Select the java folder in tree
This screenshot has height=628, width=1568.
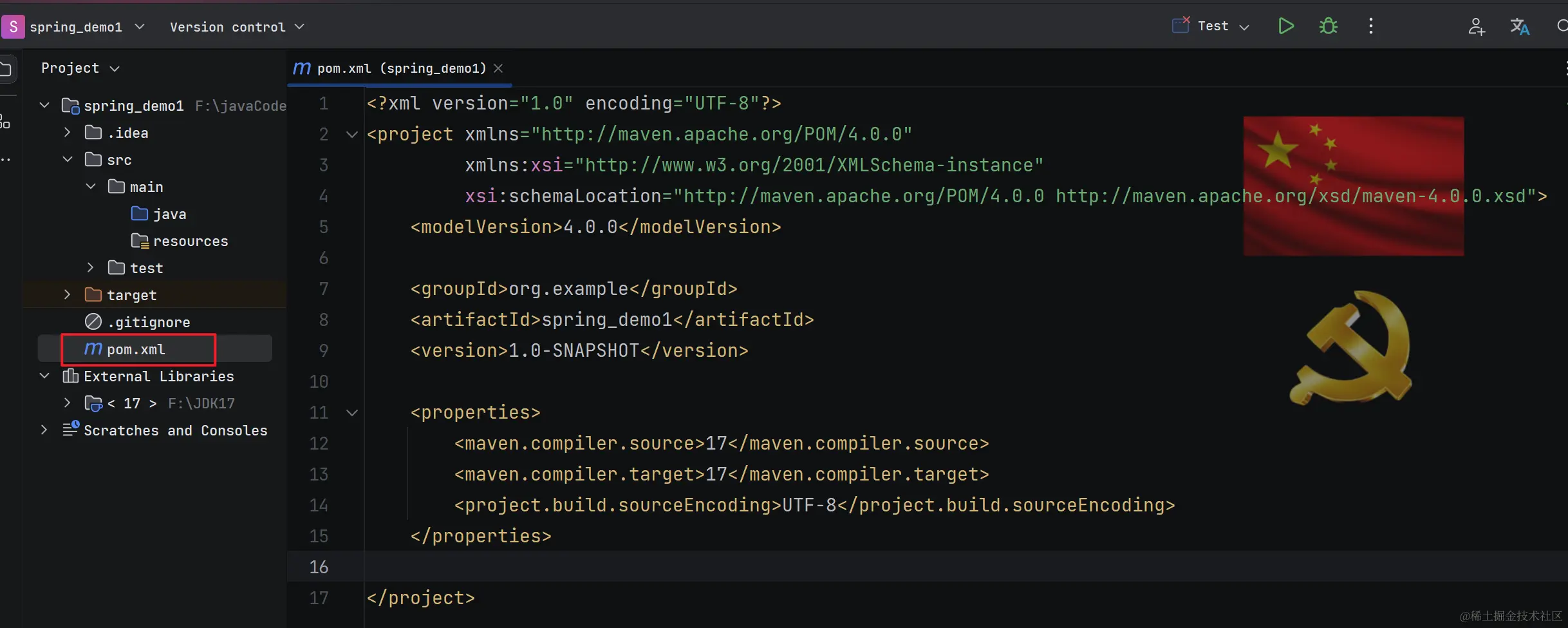click(x=159, y=214)
